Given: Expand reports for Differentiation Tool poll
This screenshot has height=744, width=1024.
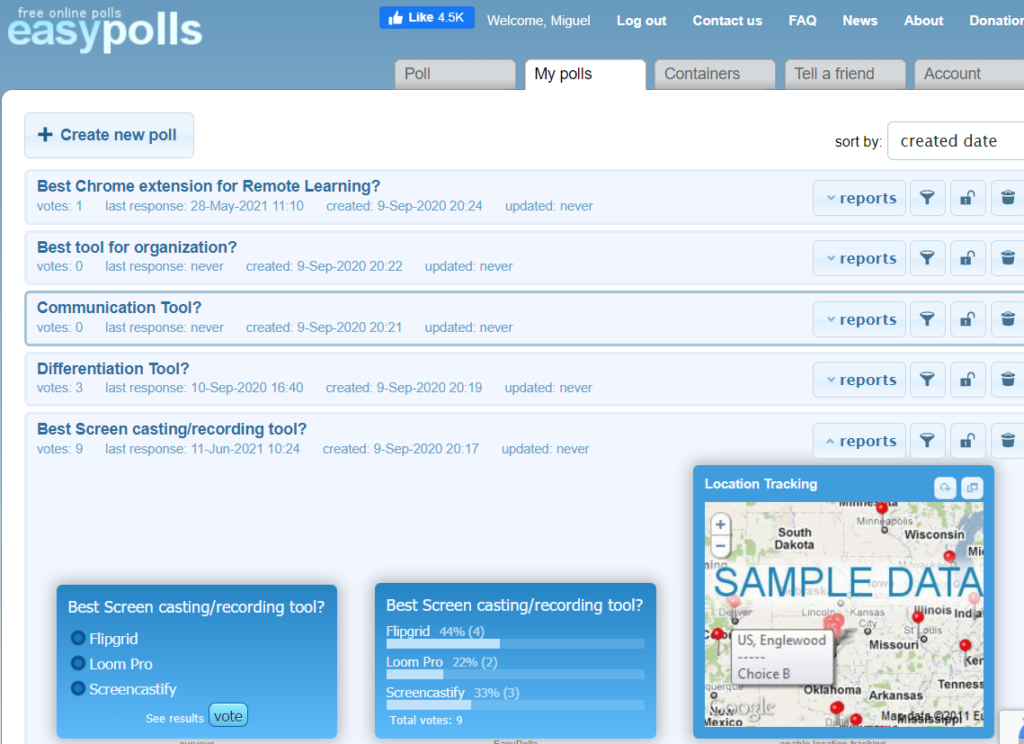Looking at the screenshot, I should tap(858, 379).
